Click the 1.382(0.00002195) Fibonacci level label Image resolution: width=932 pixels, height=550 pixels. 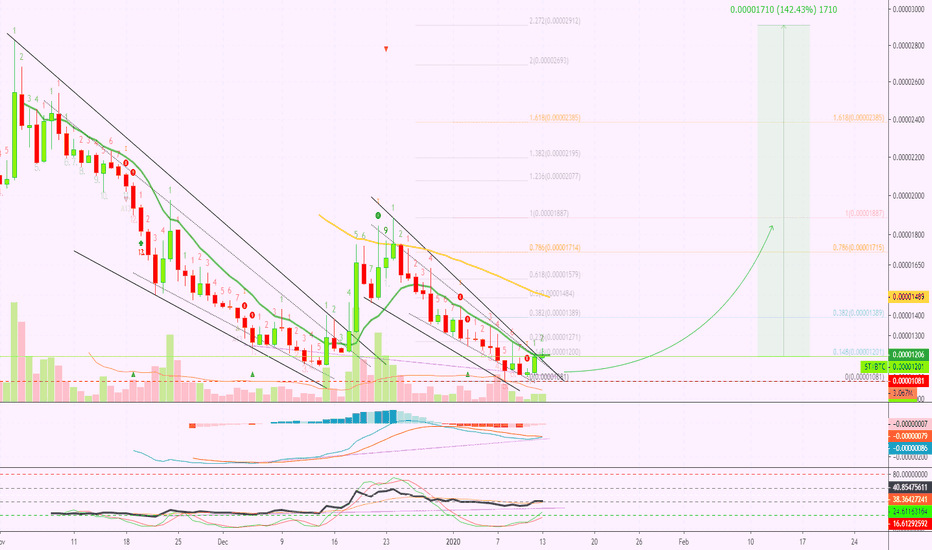click(x=555, y=153)
